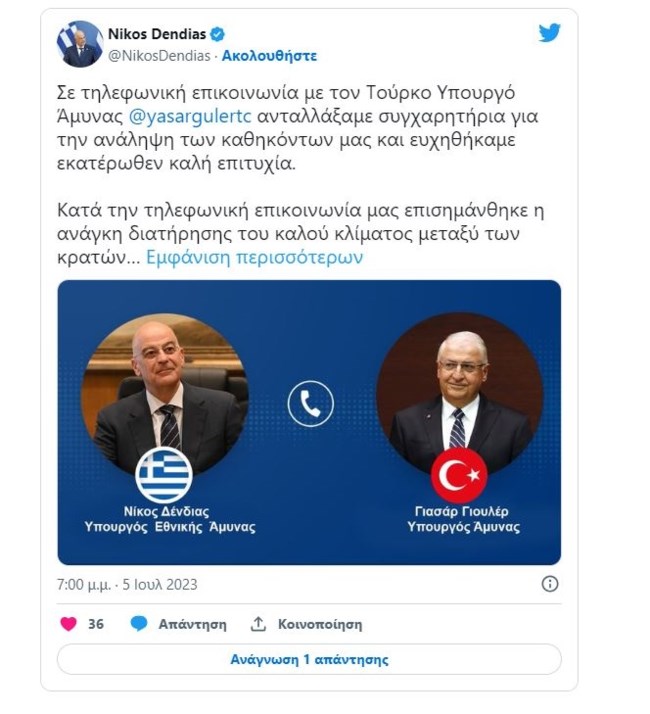Image resolution: width=650 pixels, height=714 pixels.
Task: Open the @NikosDendias handle
Action: [x=159, y=56]
